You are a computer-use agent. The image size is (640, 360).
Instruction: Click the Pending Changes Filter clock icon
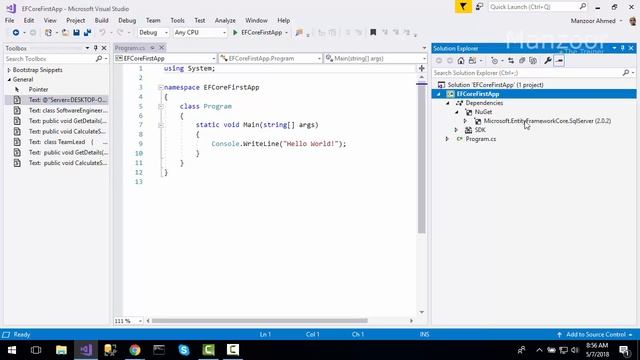pos(494,61)
